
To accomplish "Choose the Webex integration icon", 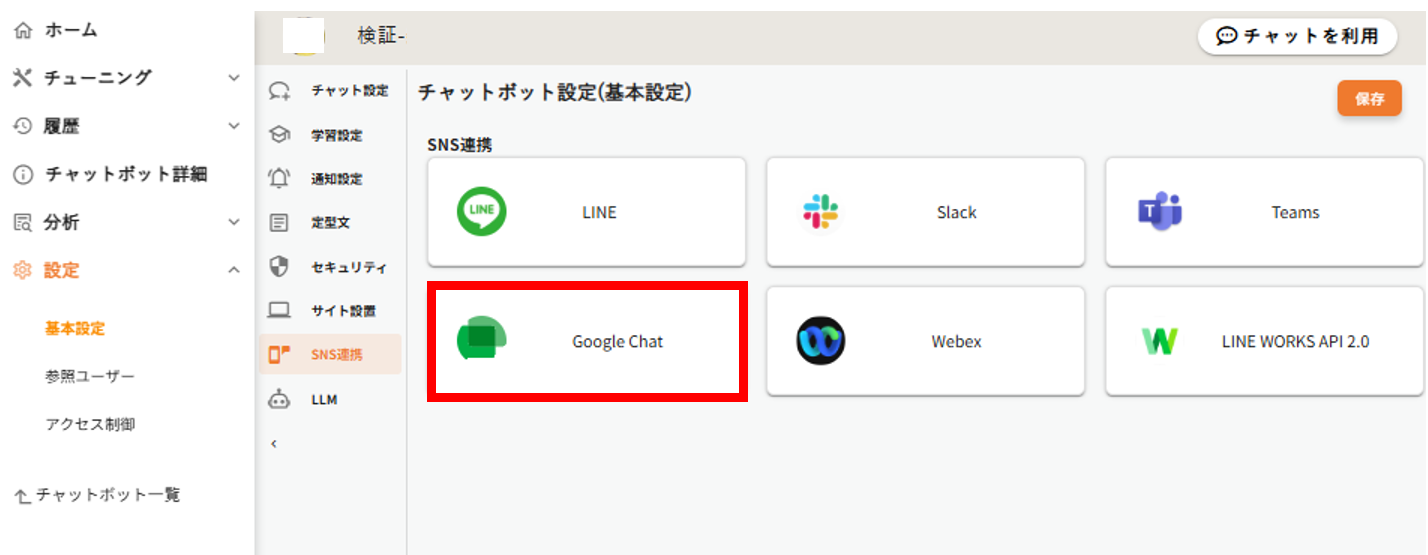I will [820, 342].
